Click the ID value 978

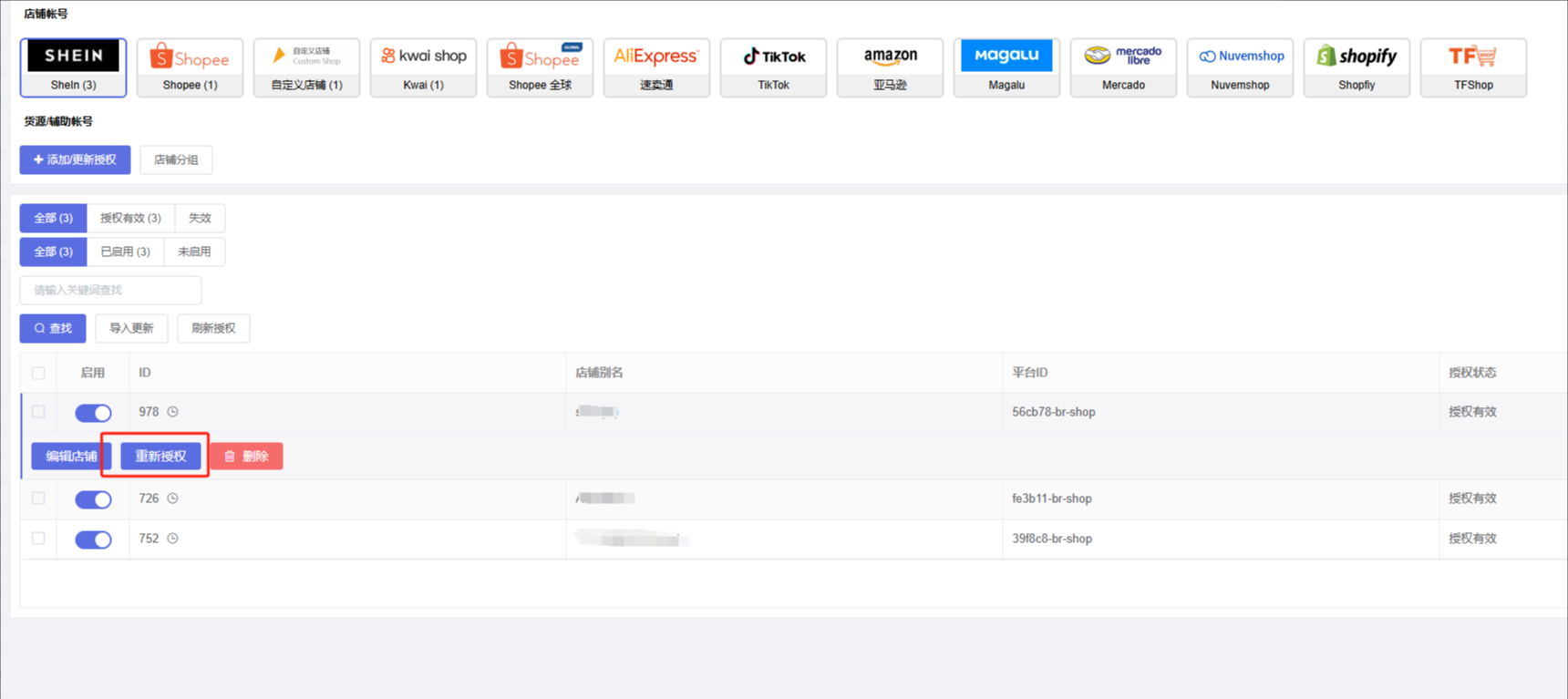pyautogui.click(x=149, y=412)
